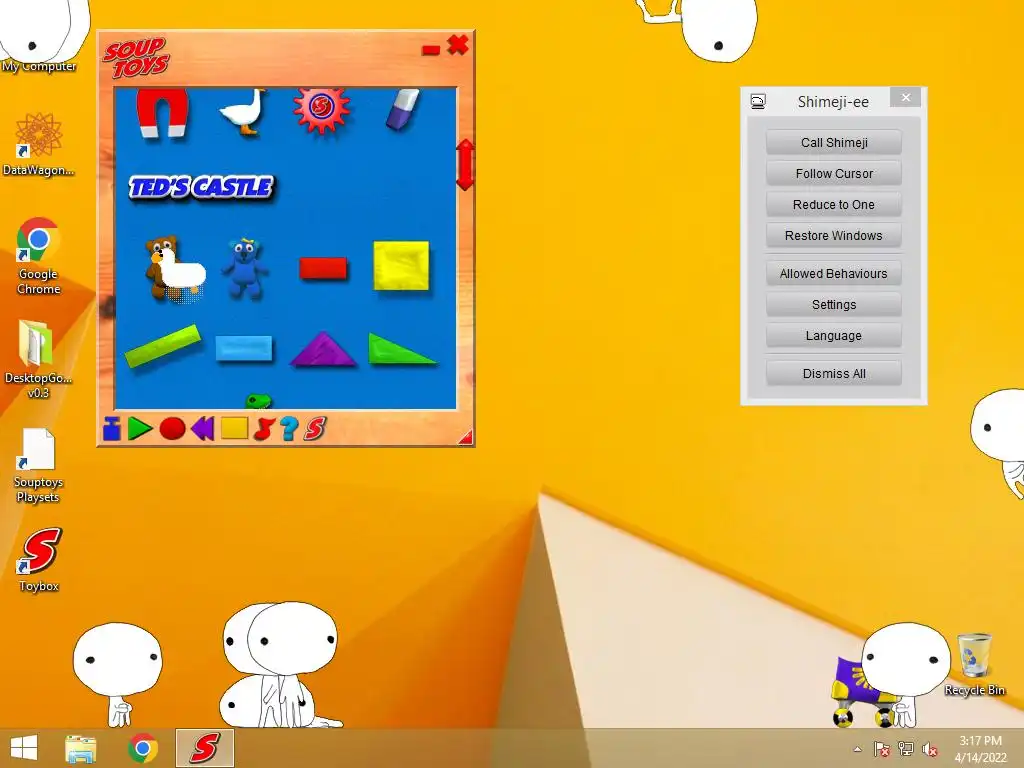Viewport: 1024px width, 768px height.
Task: Click the blue weight icon in Soup Toys toolbar
Action: point(112,428)
